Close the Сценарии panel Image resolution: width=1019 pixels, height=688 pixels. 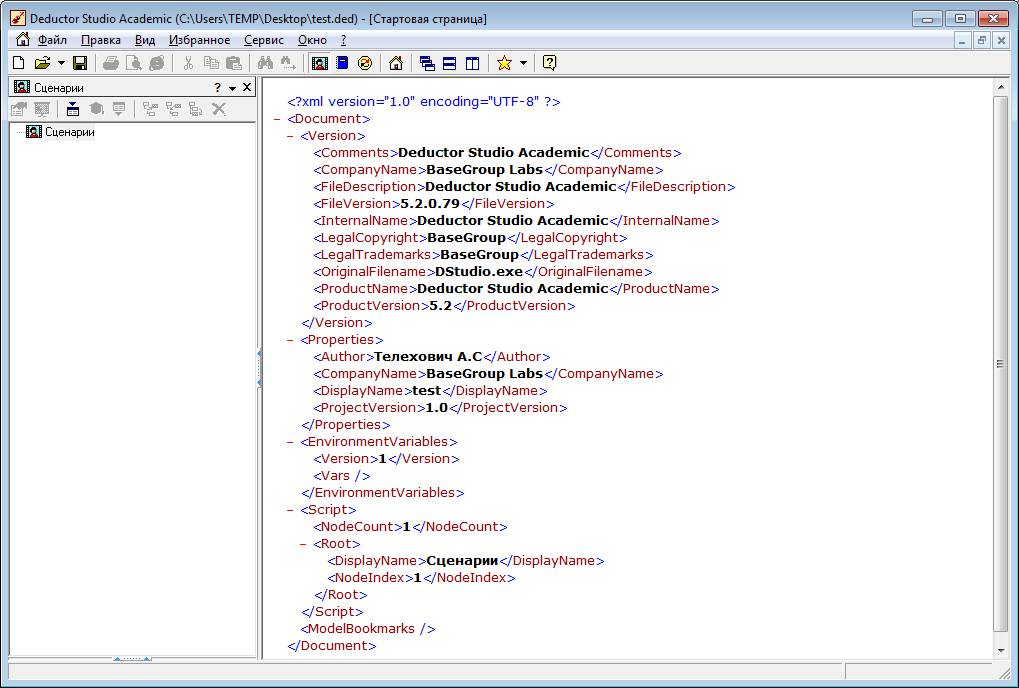pyautogui.click(x=247, y=87)
